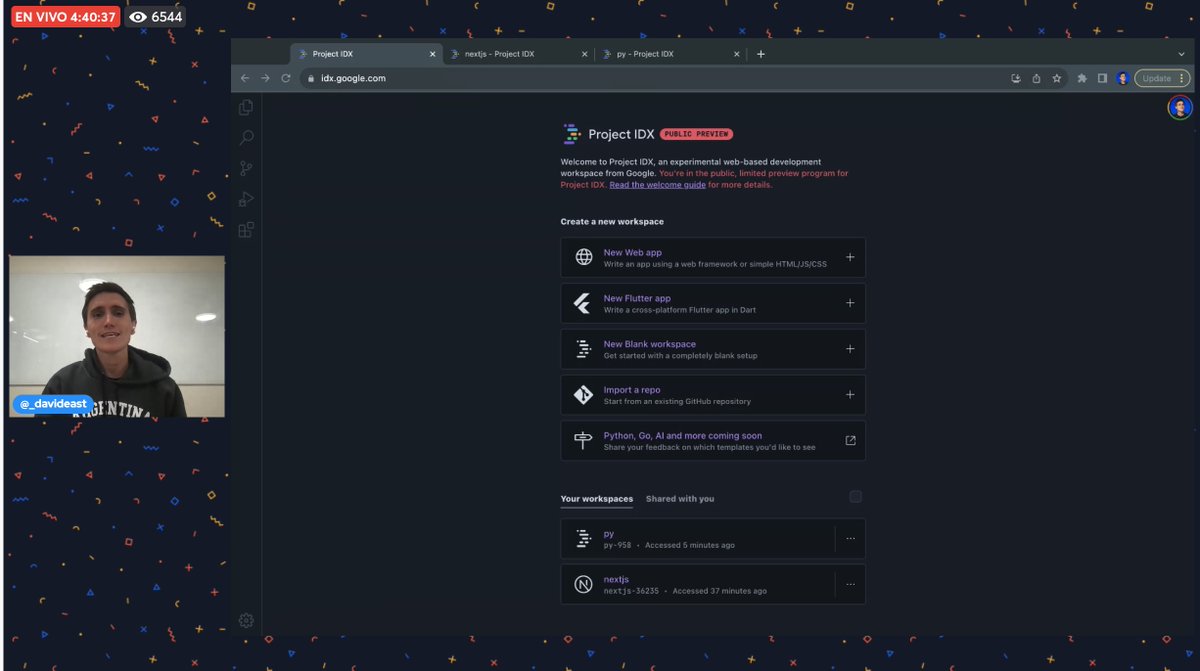Click the EN VIVO live timer badge
Viewport: 1200px width, 671px height.
pos(66,17)
